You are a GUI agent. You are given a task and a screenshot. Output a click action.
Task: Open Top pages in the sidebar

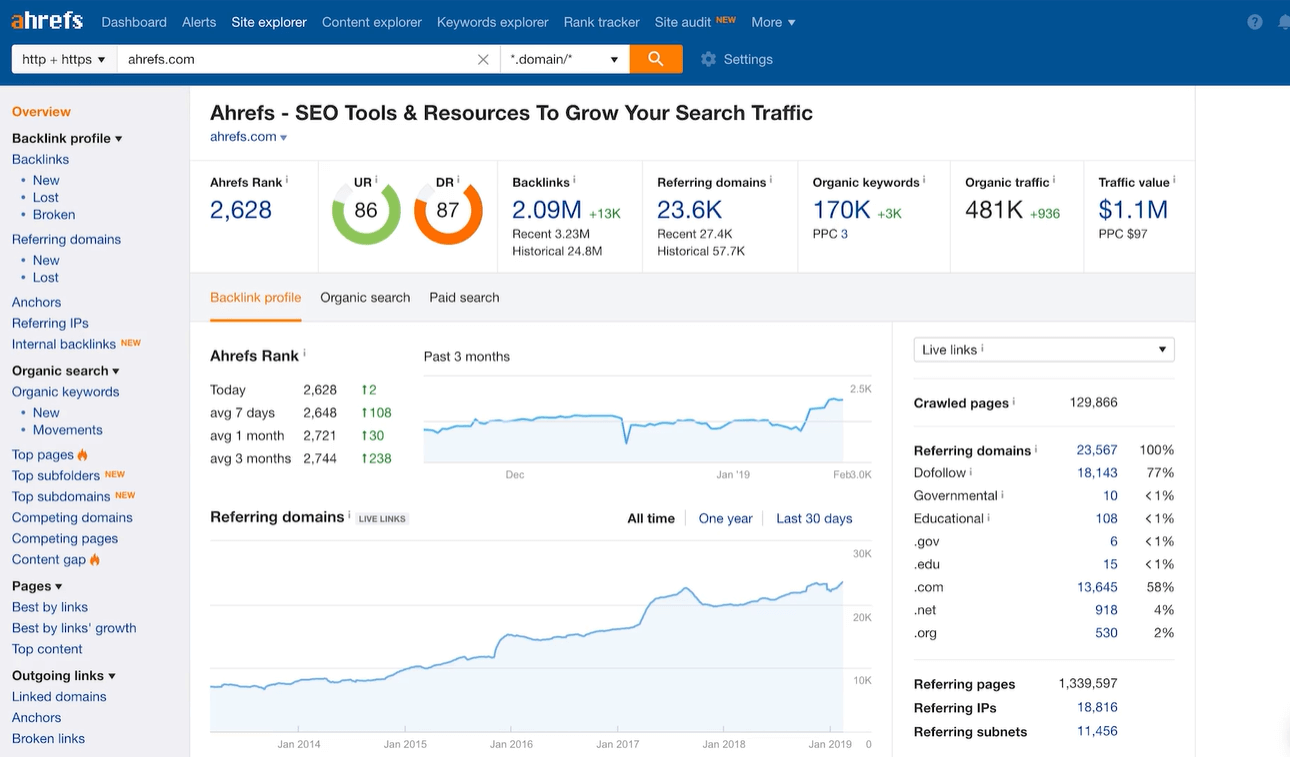coord(43,455)
